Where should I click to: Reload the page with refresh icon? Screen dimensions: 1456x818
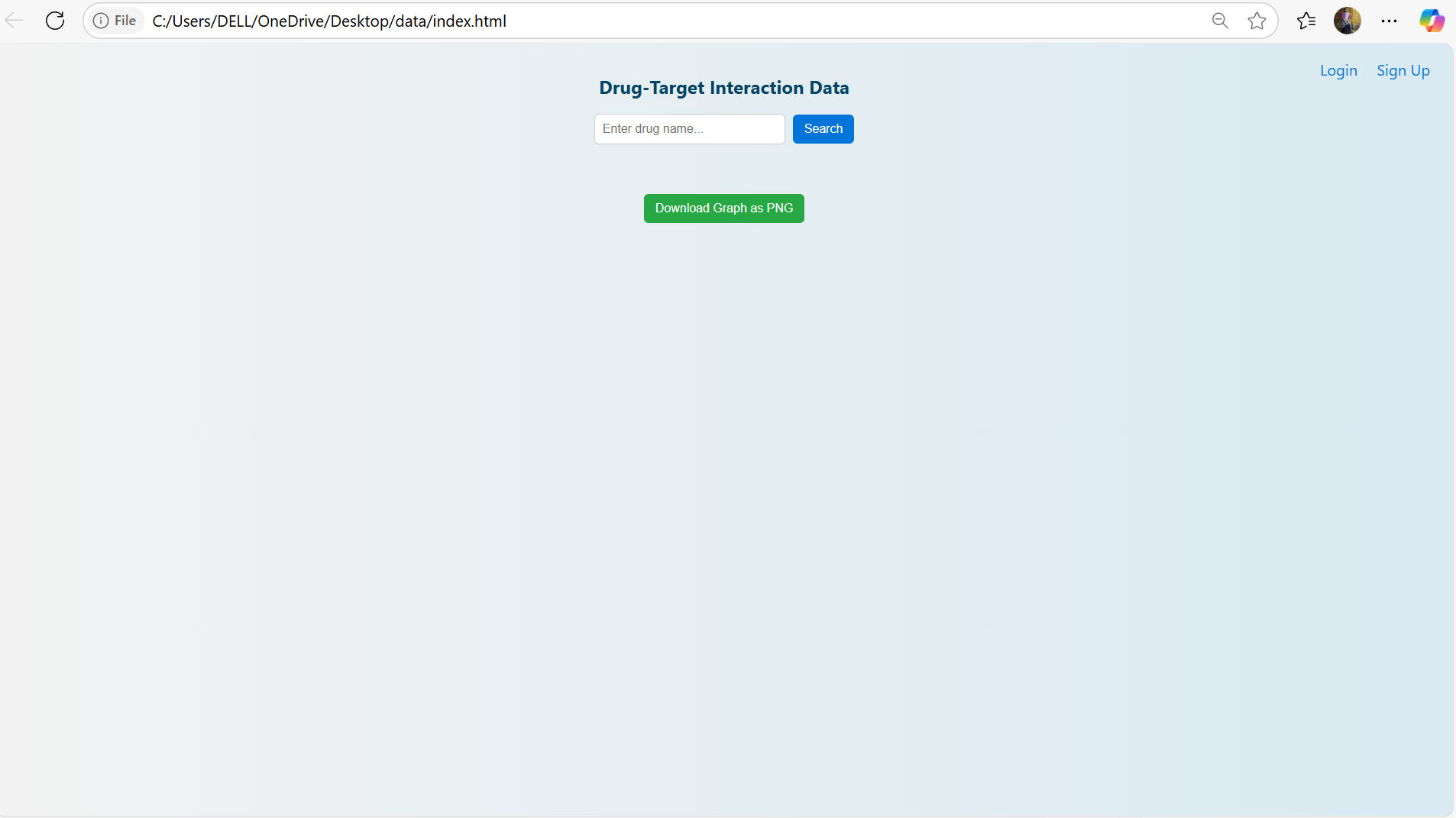55,21
